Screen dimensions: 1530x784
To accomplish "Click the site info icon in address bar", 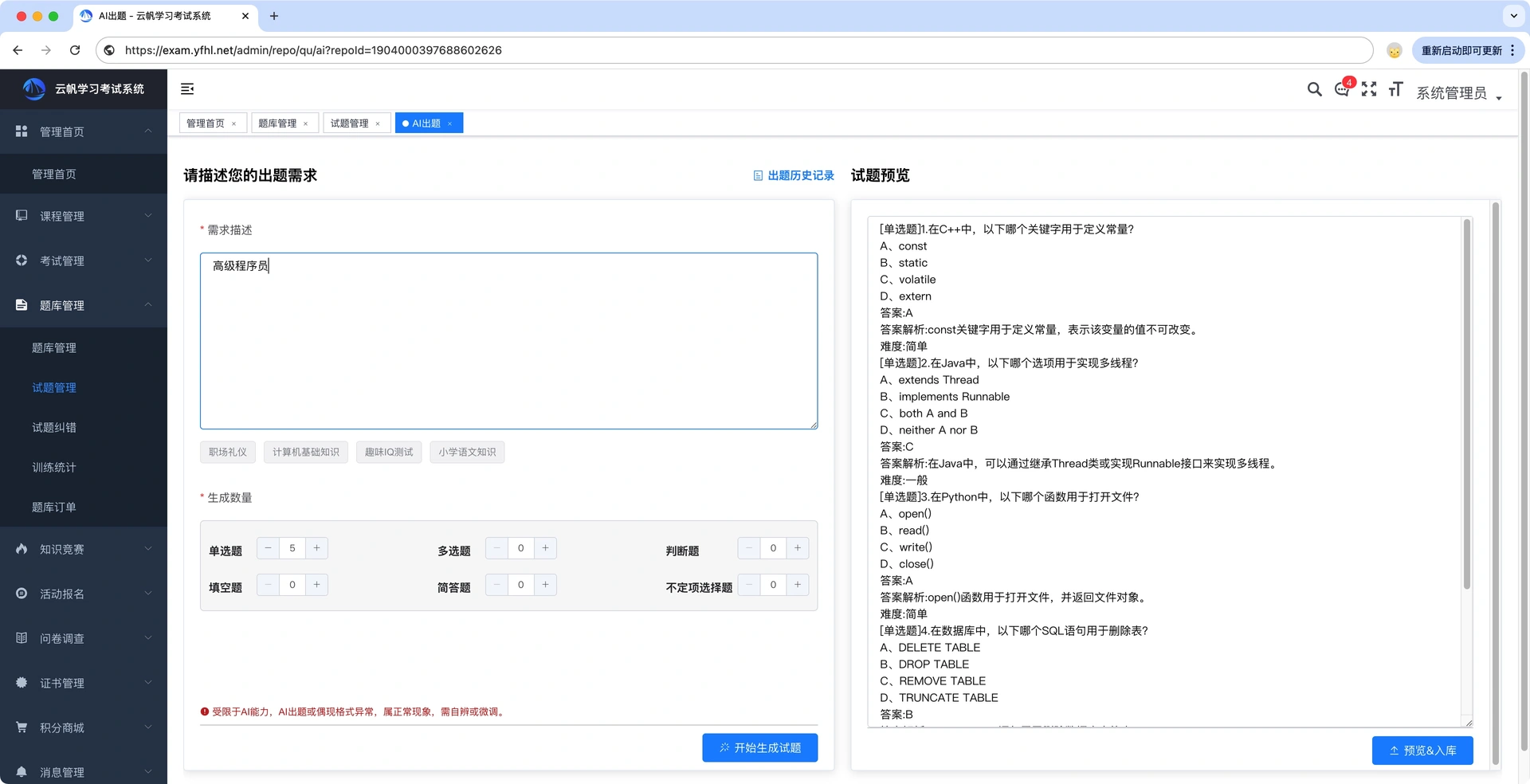I will [110, 50].
